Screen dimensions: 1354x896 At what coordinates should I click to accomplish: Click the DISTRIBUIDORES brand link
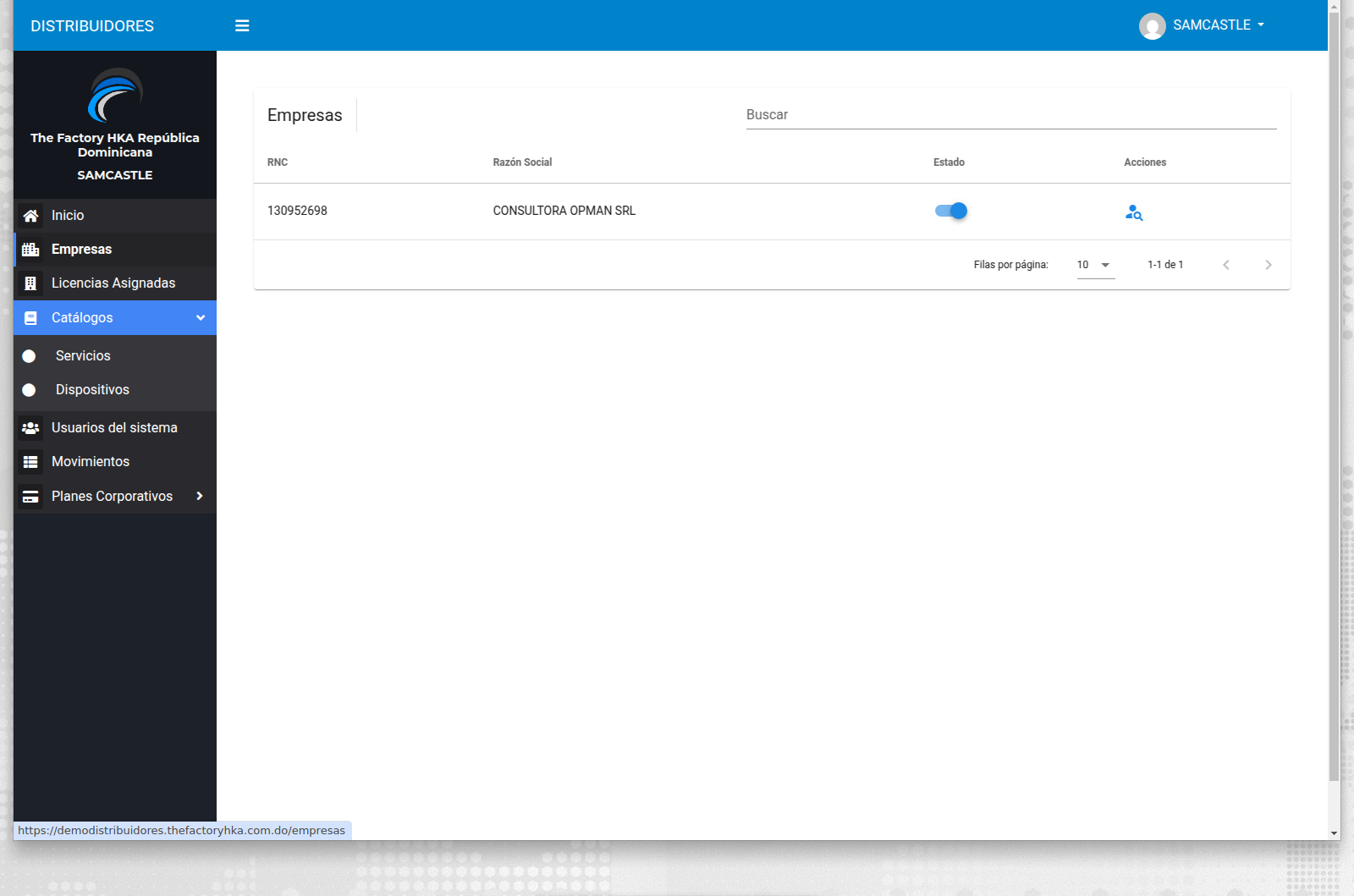coord(92,26)
